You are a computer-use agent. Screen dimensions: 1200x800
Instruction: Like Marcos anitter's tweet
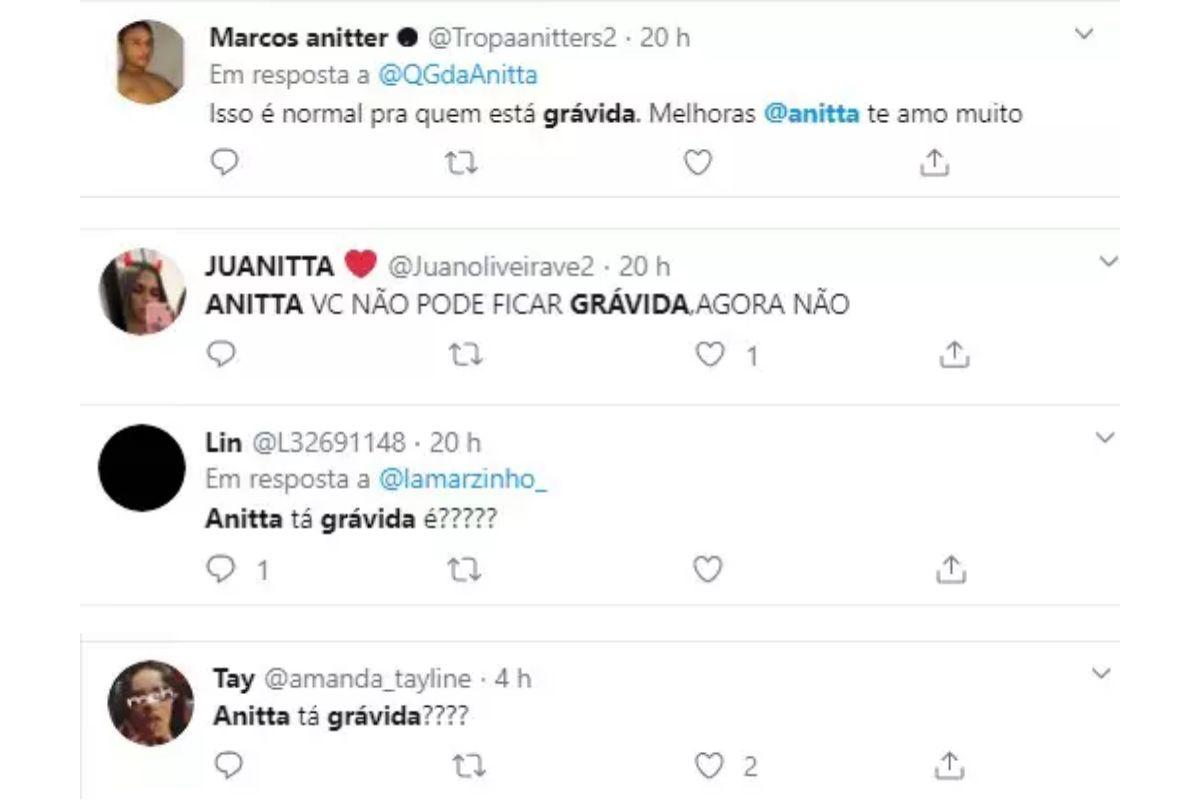coord(697,162)
